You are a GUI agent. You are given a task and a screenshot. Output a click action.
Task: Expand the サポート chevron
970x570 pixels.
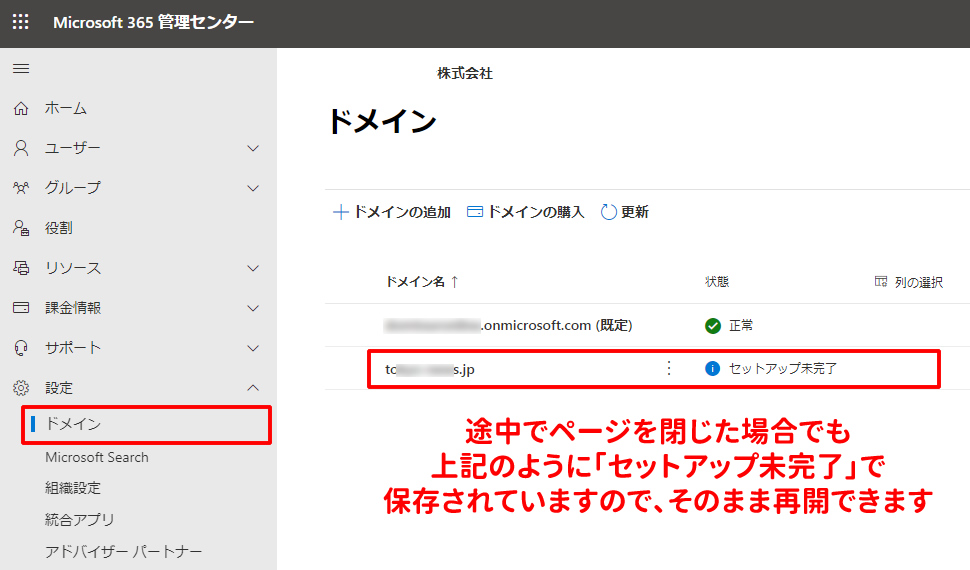[x=253, y=348]
